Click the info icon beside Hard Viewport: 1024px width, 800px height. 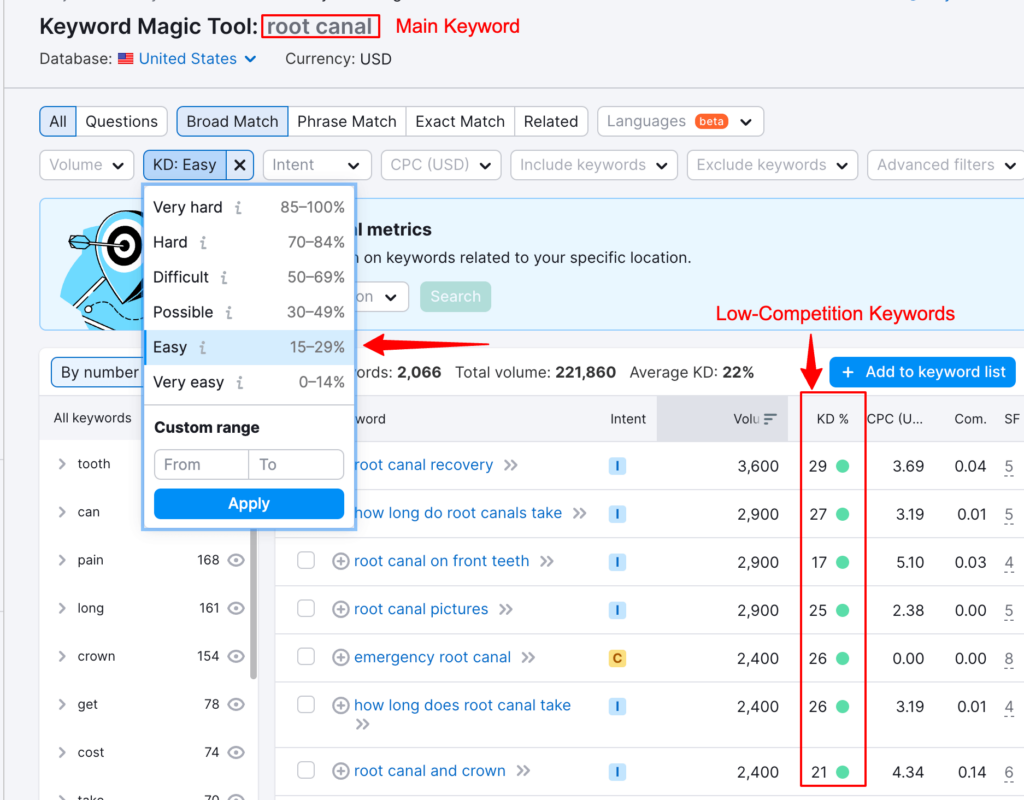pos(203,243)
